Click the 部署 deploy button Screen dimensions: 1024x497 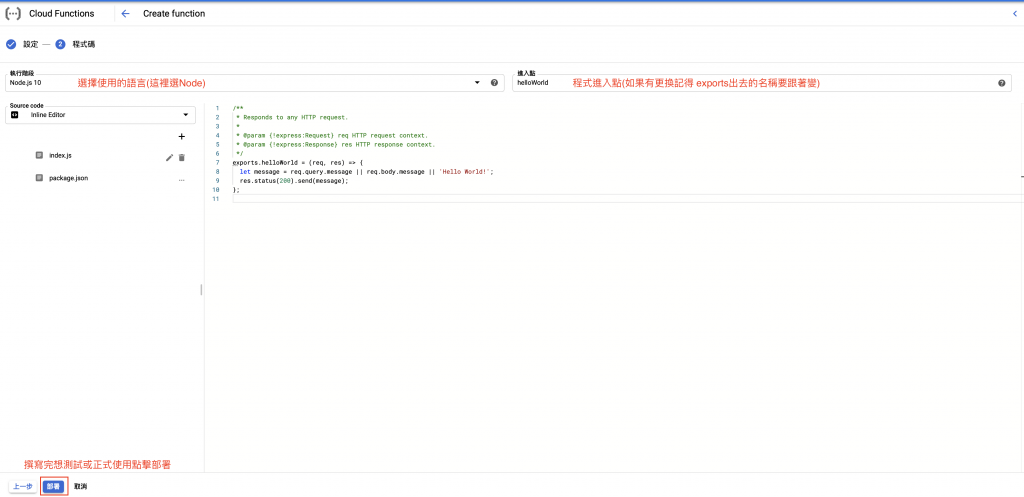pyautogui.click(x=54, y=487)
